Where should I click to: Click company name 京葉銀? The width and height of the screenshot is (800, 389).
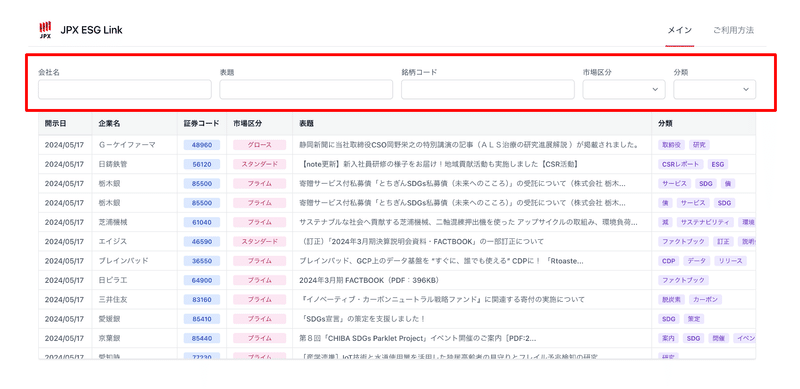click(109, 338)
